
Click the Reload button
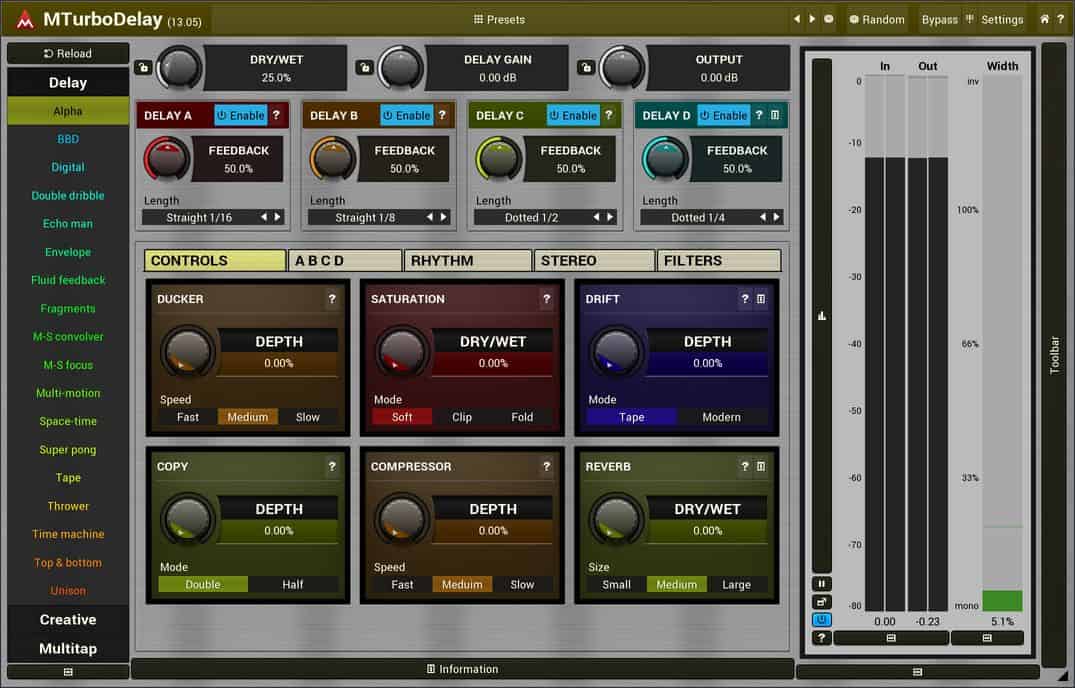(x=68, y=53)
